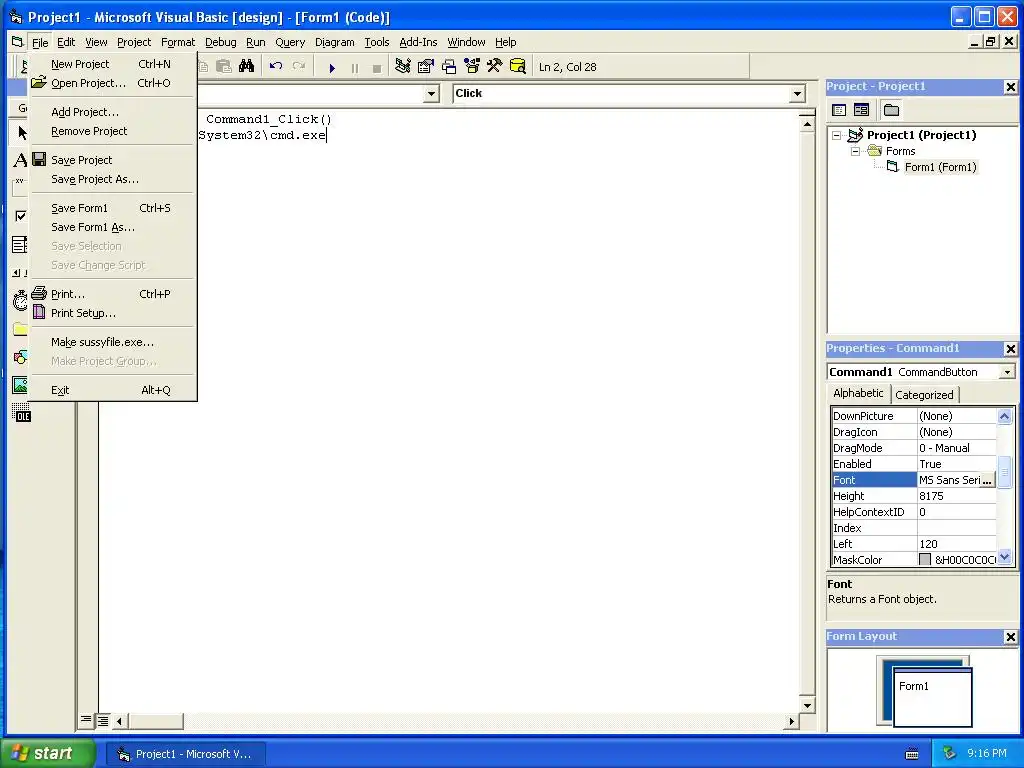Click the Windows start button
The image size is (1024, 768).
click(47, 754)
